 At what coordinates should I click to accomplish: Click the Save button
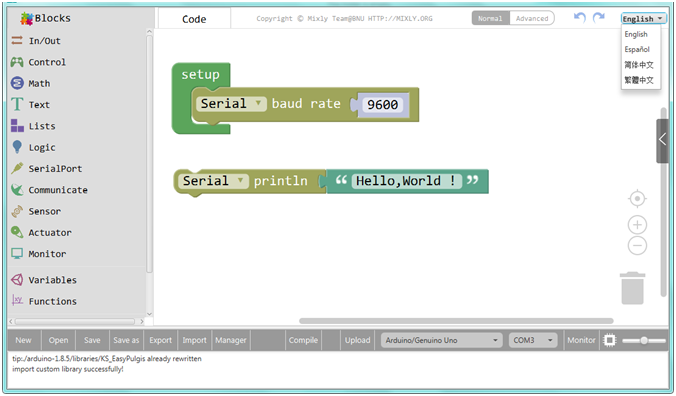pyautogui.click(x=92, y=340)
